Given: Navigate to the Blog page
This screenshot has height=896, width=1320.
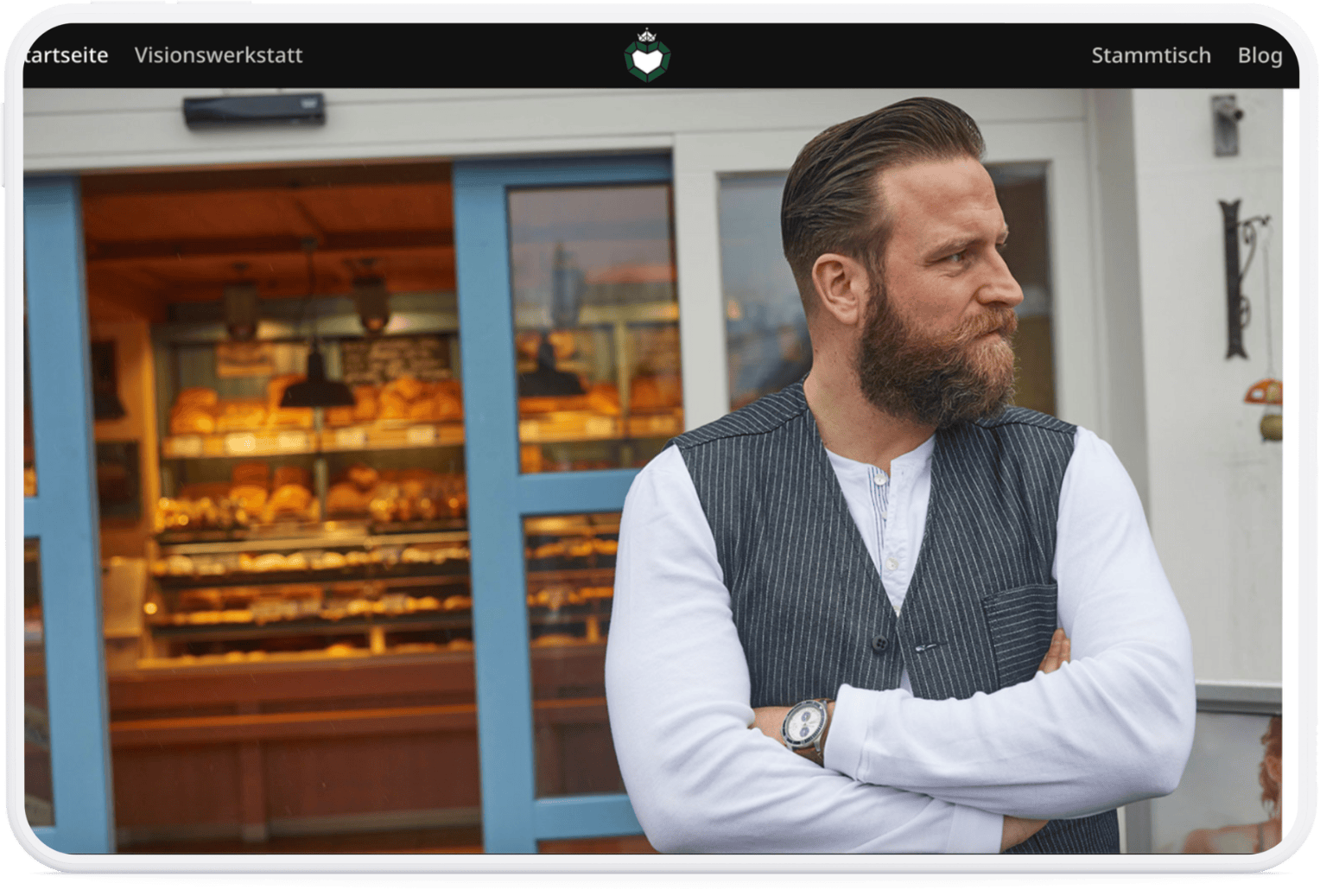Looking at the screenshot, I should 1259,55.
